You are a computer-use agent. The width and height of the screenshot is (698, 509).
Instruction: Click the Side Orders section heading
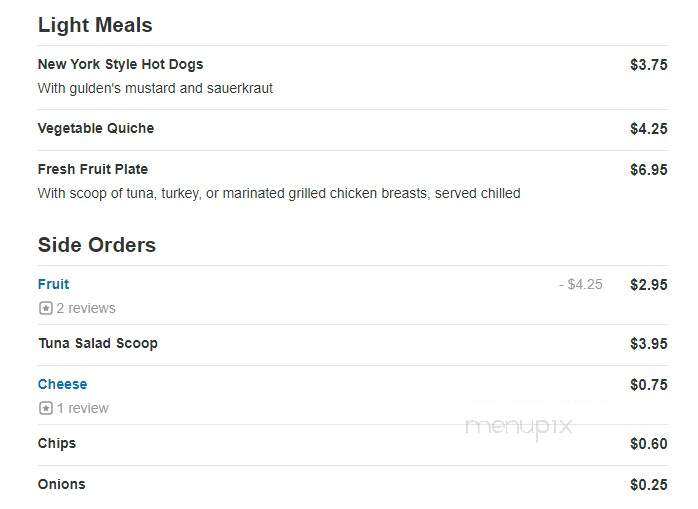coord(97,245)
